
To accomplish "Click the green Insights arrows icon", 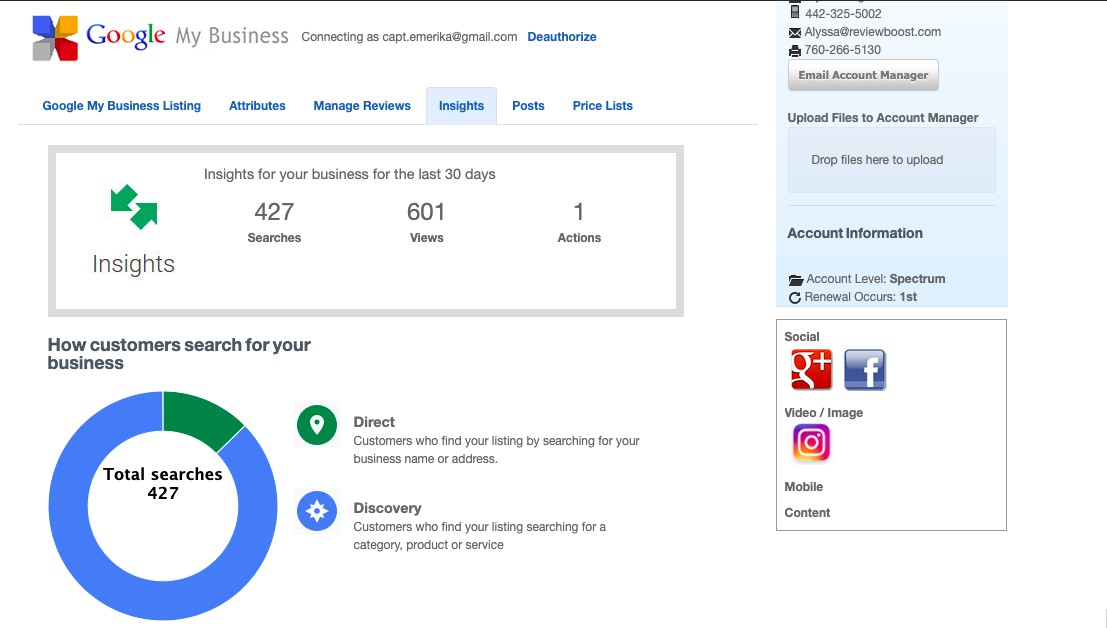I will (133, 207).
